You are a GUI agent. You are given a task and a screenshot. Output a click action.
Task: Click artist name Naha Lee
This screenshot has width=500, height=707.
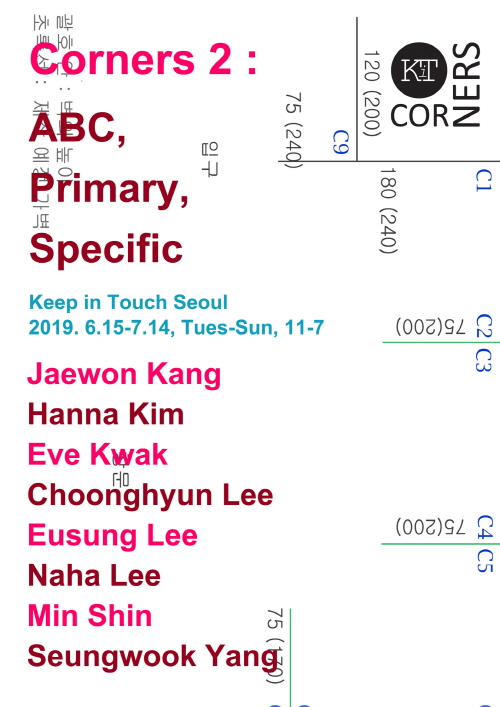(x=94, y=575)
